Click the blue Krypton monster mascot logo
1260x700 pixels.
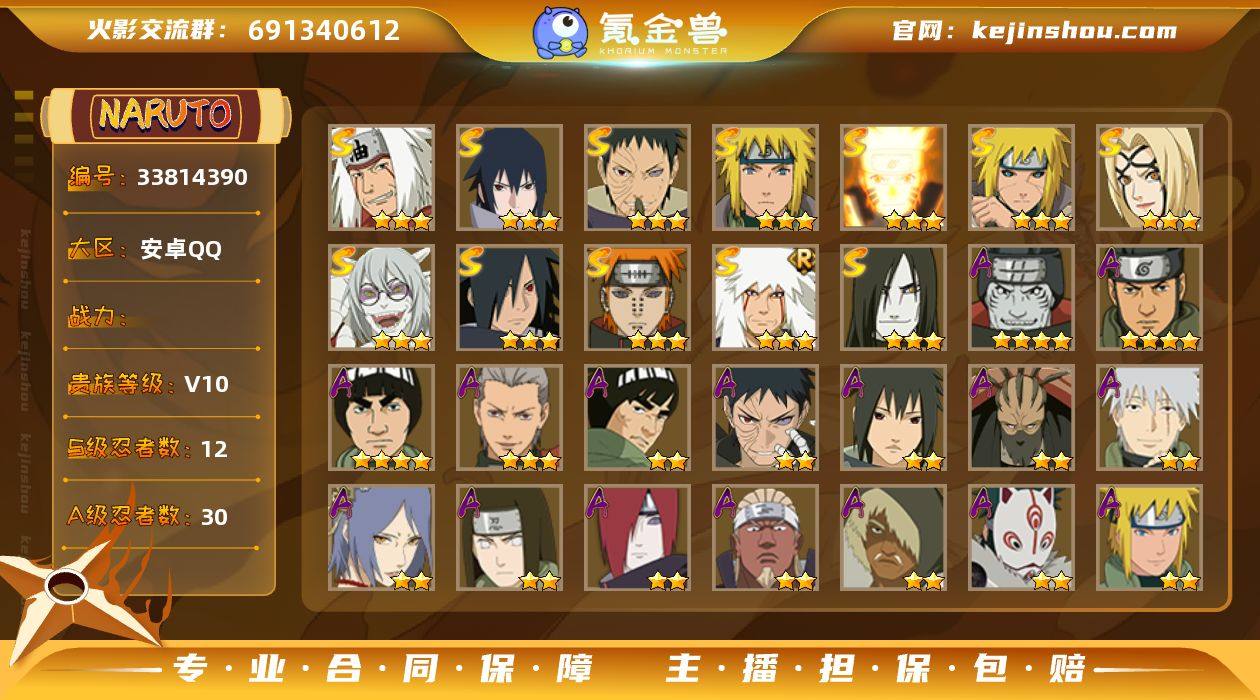[559, 31]
